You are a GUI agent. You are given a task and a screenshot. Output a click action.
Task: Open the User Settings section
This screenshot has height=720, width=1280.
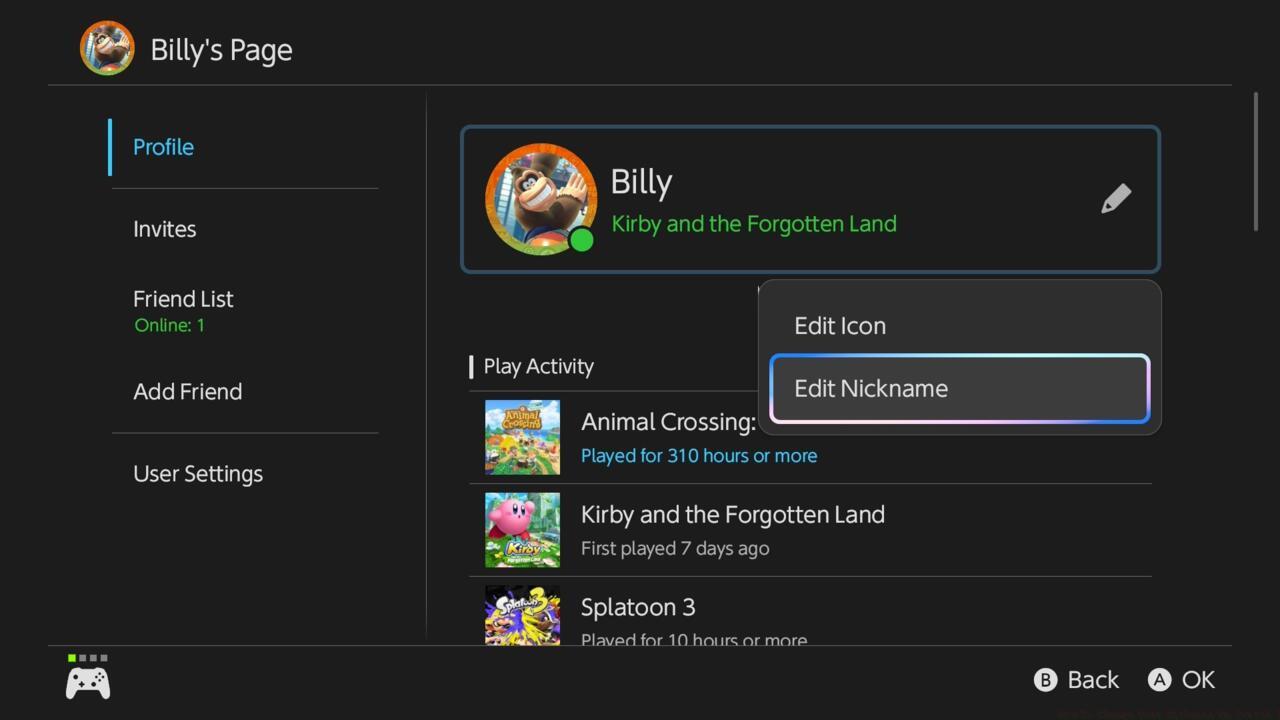[198, 473]
